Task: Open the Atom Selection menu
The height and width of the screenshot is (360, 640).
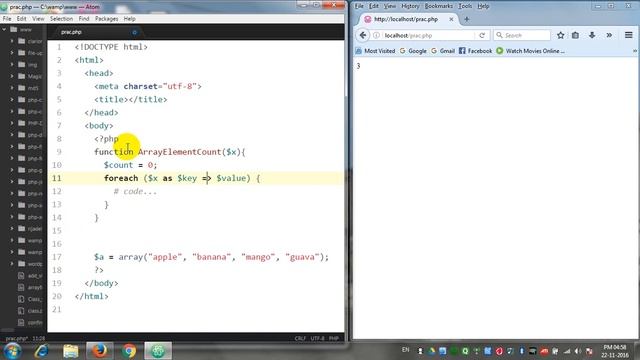Action: click(x=61, y=19)
